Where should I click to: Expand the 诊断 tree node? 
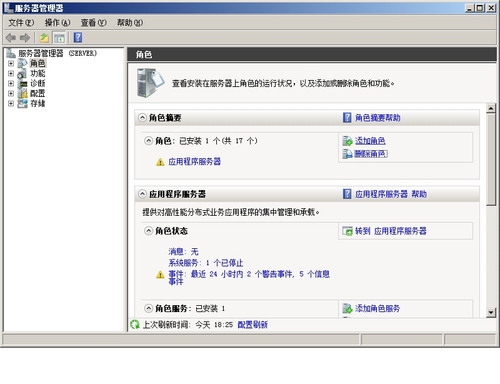(x=11, y=83)
